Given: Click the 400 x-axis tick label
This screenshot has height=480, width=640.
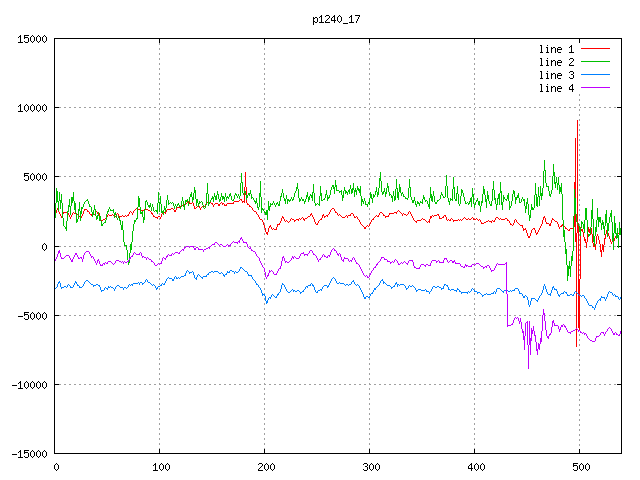Looking at the screenshot, I should [x=475, y=466].
